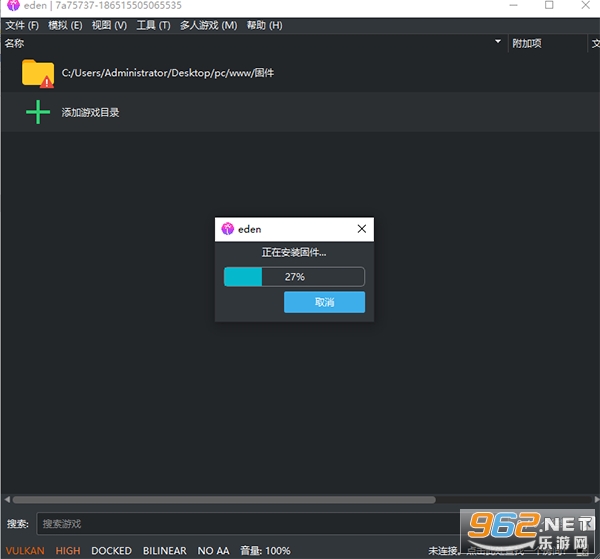Click the eden main window logo icon
Viewport: 600px width, 559px height.
pyautogui.click(x=13, y=5)
